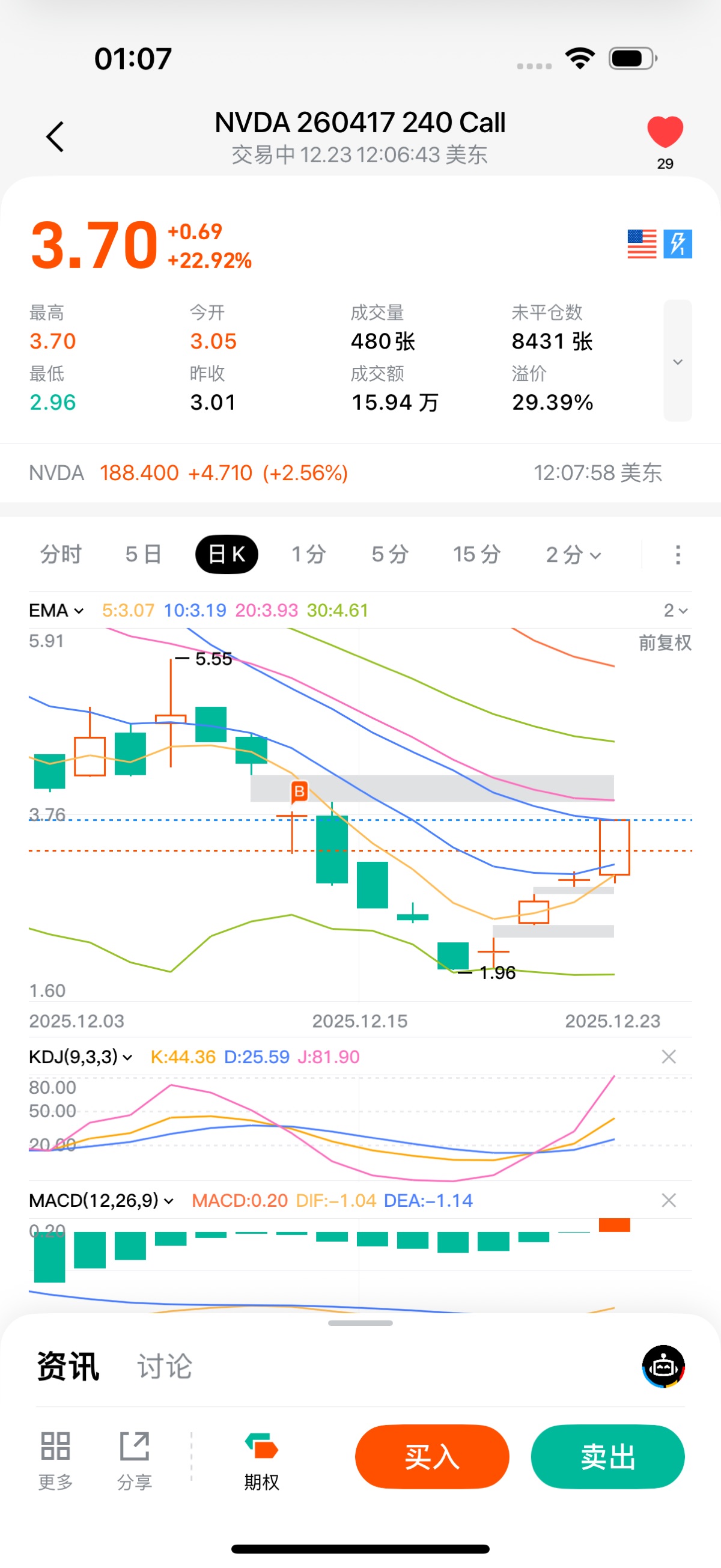Tap the back arrow icon

[55, 136]
